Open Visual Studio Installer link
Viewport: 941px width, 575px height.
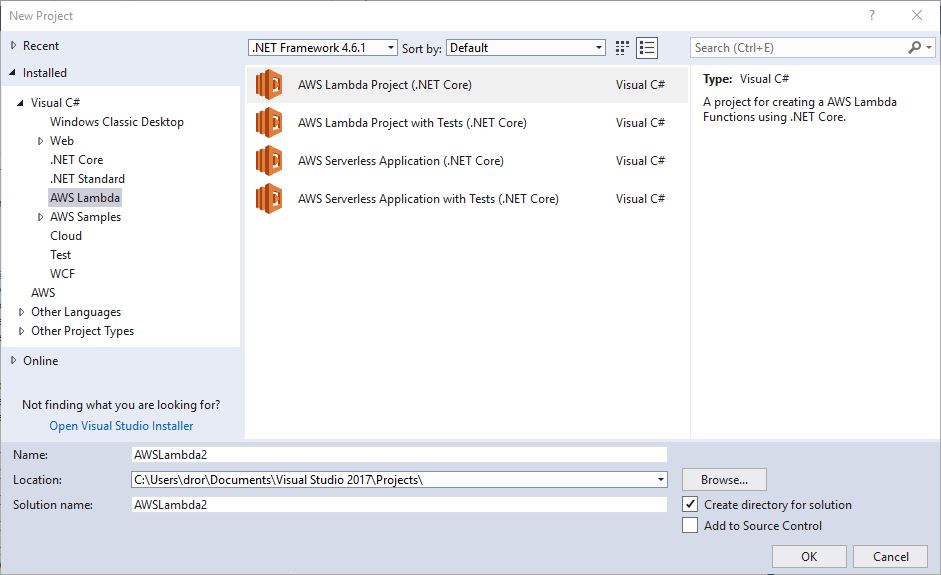pos(121,426)
